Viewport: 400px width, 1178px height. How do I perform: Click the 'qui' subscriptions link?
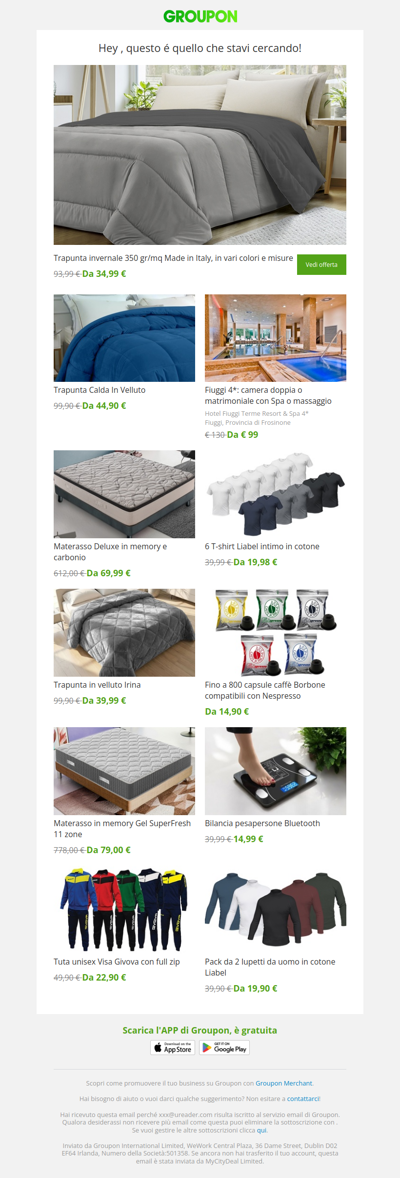262,1130
